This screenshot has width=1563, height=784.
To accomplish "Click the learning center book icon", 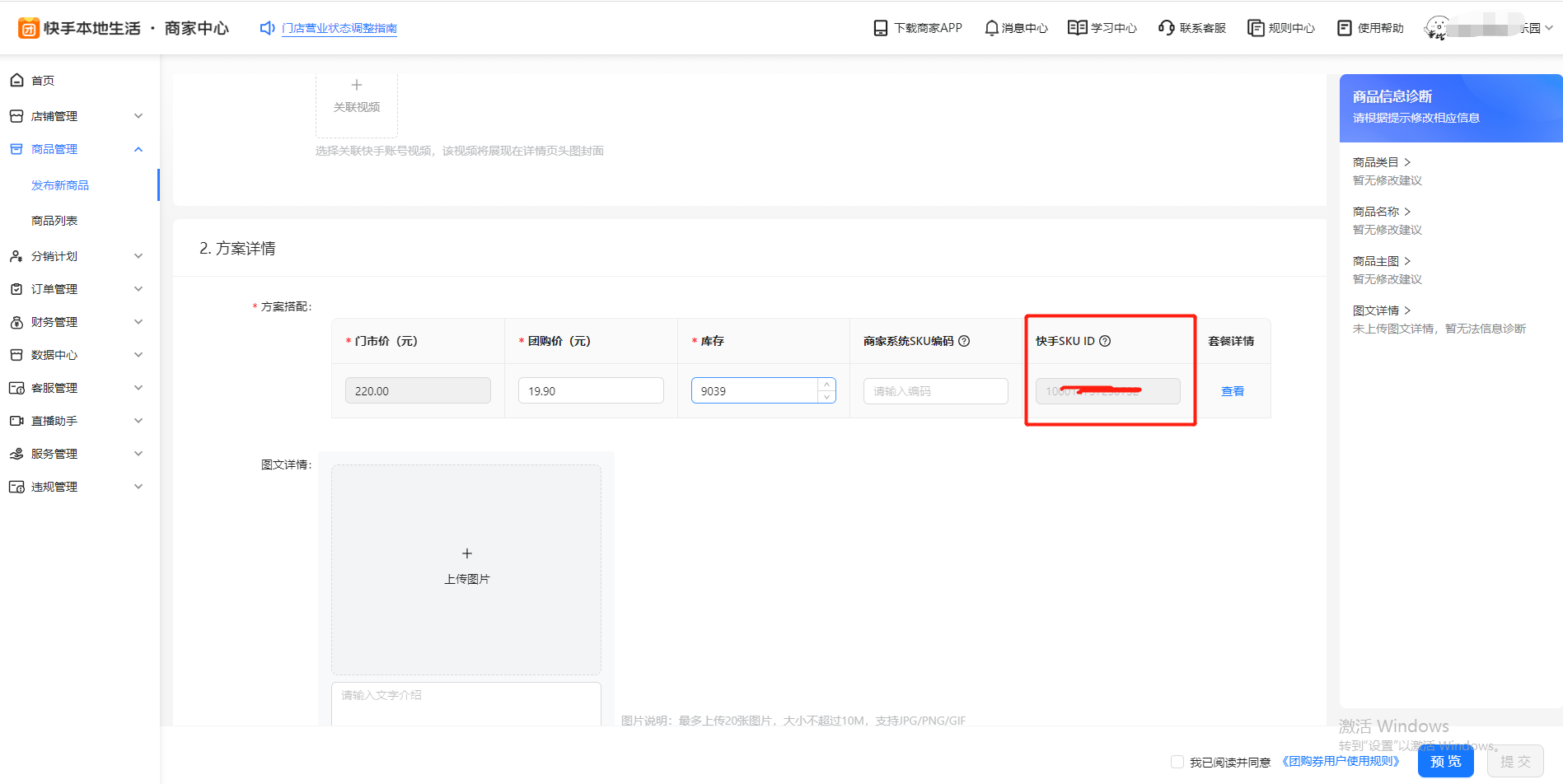I will click(x=1077, y=28).
